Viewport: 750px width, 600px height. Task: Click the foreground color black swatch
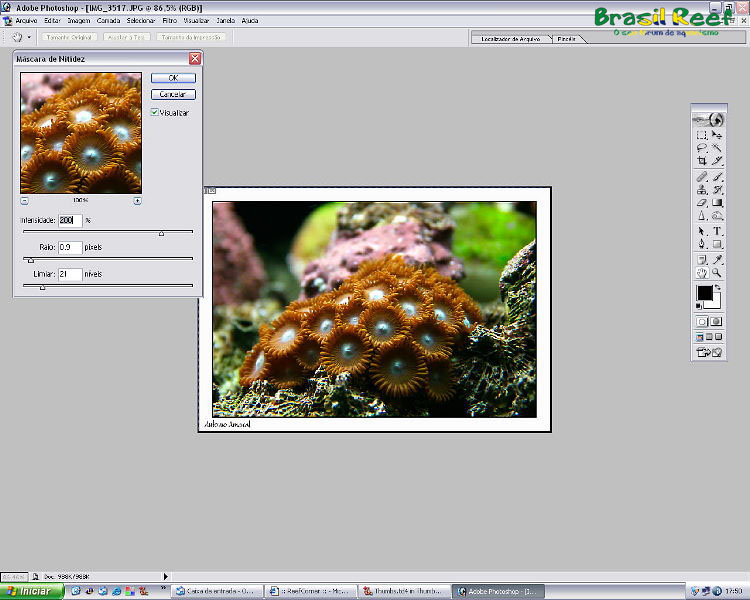(x=704, y=294)
